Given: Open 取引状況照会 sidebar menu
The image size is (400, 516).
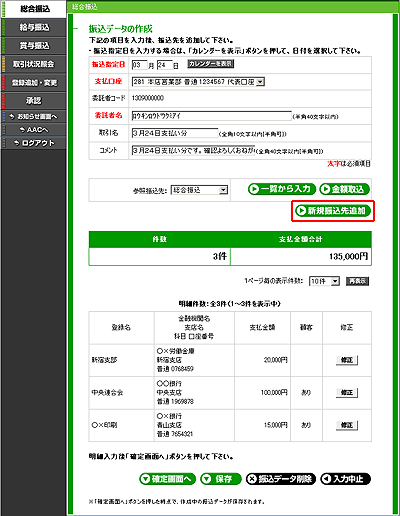Looking at the screenshot, I should 33,64.
